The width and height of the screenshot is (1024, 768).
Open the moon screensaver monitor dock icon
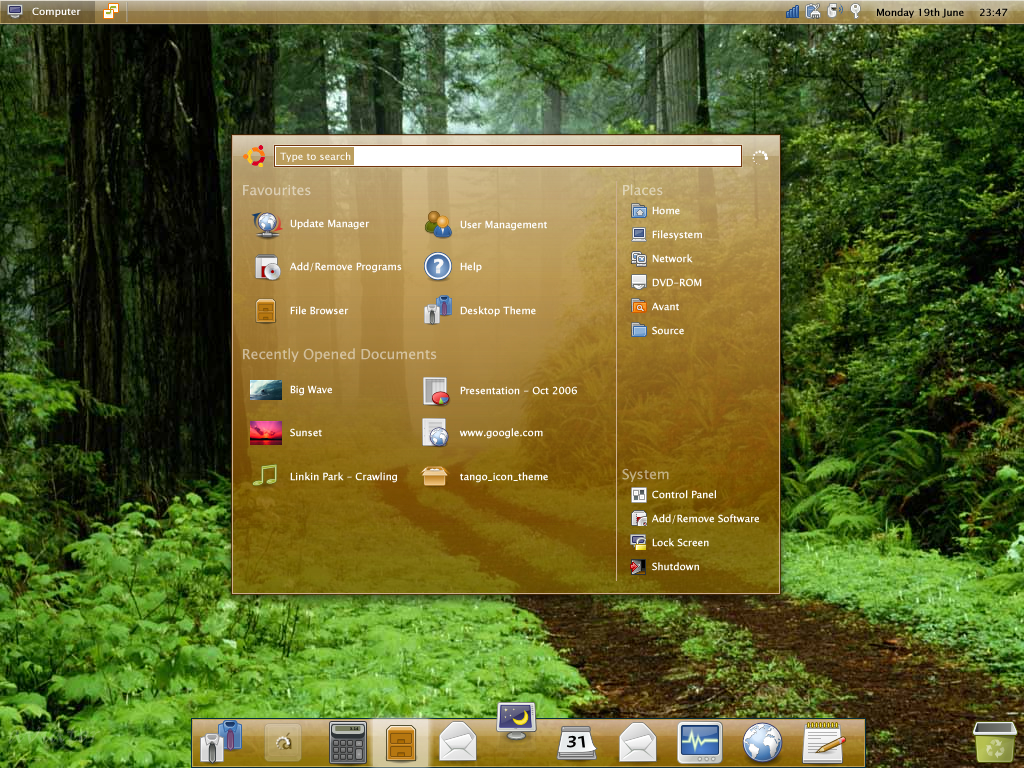pyautogui.click(x=517, y=721)
